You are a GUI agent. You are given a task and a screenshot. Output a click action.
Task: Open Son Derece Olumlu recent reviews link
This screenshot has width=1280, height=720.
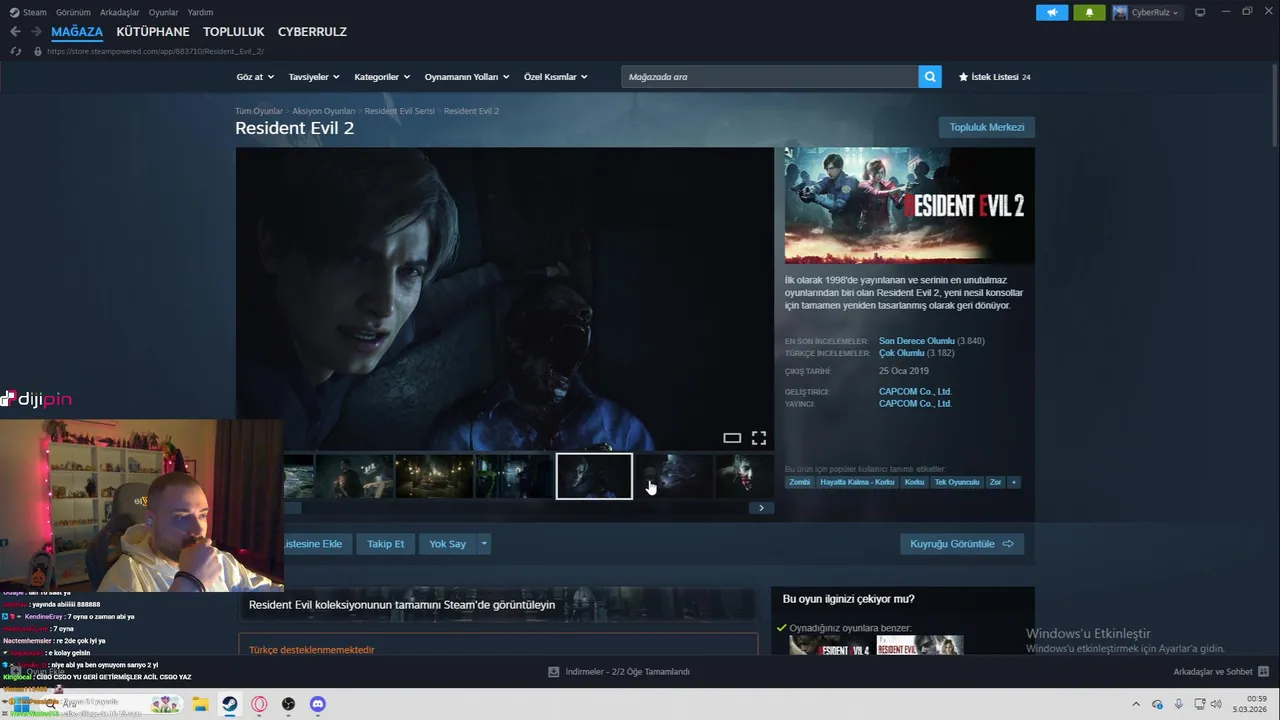click(x=916, y=341)
